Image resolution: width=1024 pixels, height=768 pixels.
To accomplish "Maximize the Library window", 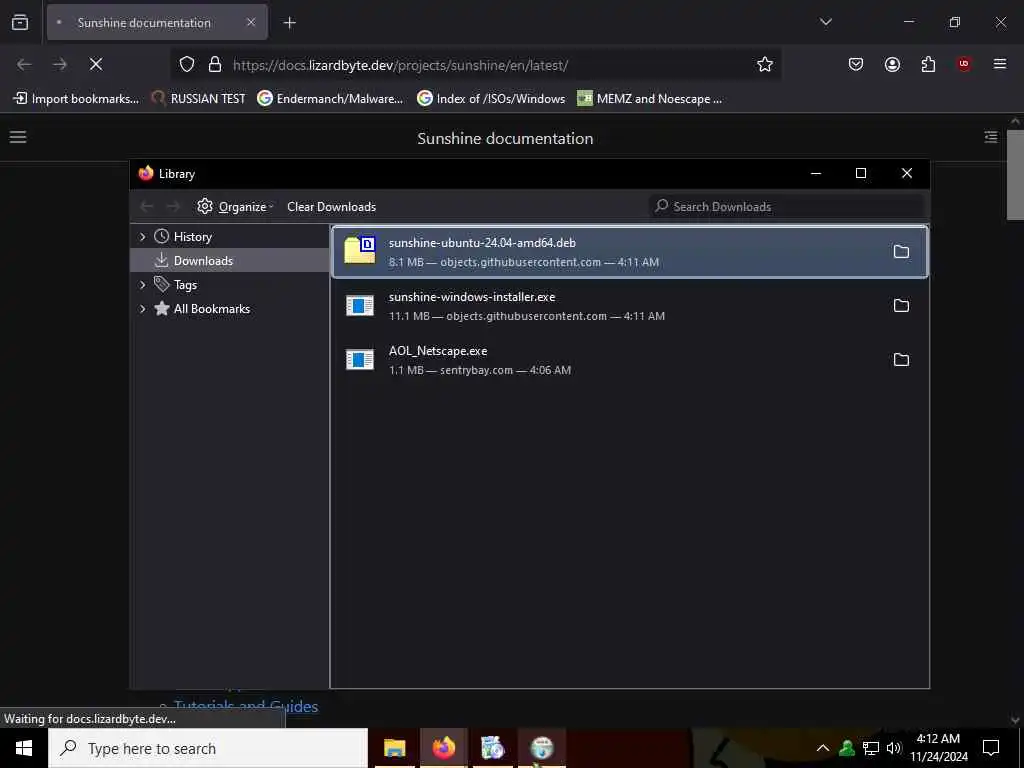I will click(861, 173).
